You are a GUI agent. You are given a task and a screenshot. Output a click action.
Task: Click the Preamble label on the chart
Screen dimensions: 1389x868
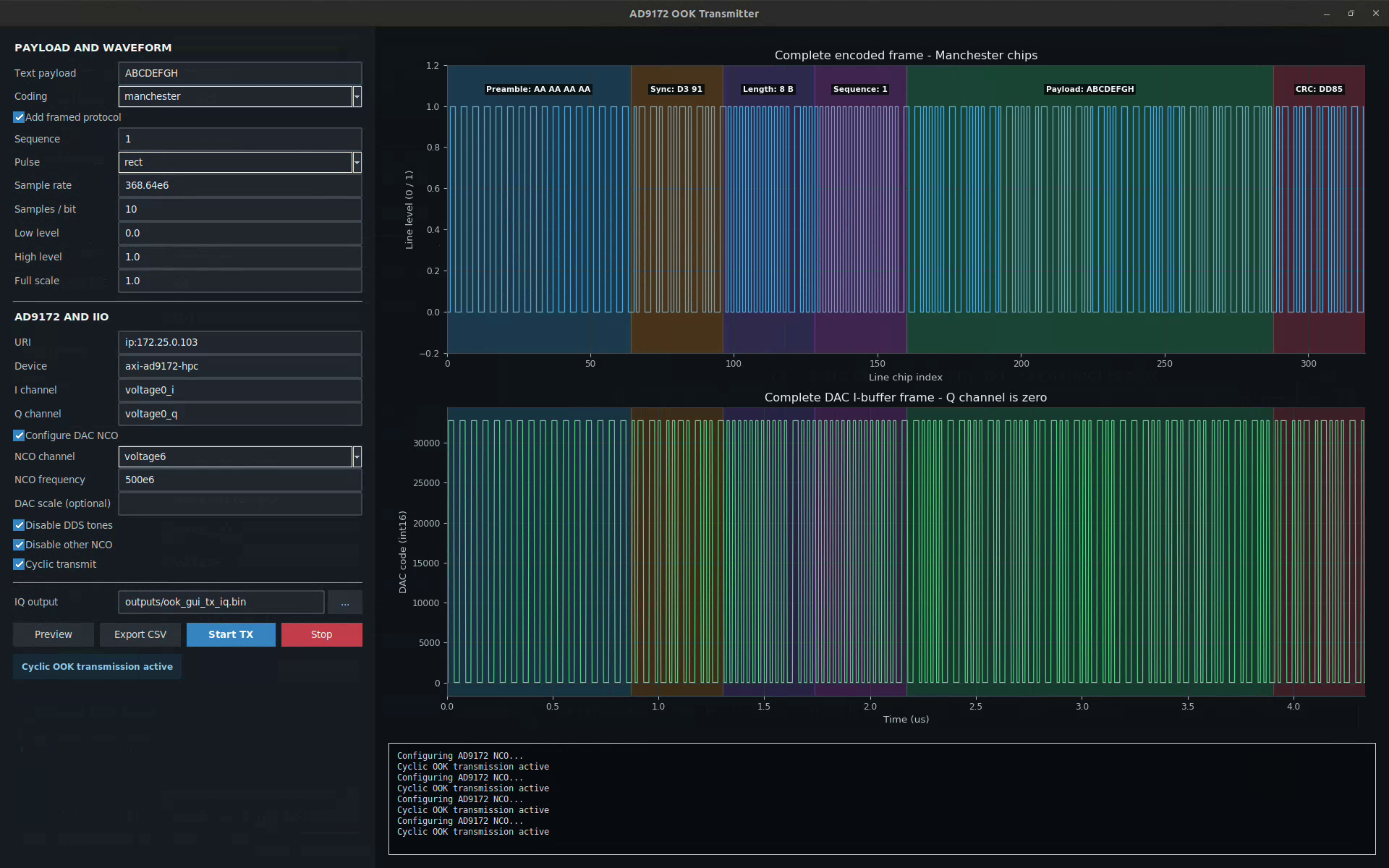(538, 89)
